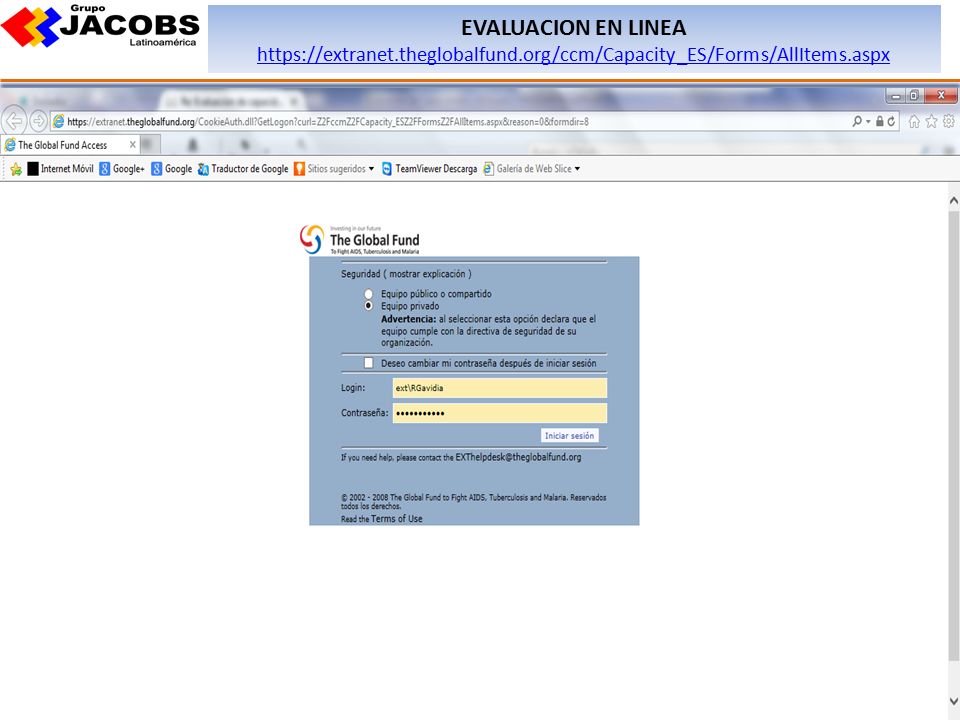Open the Home icon in browser toolbar

click(914, 121)
